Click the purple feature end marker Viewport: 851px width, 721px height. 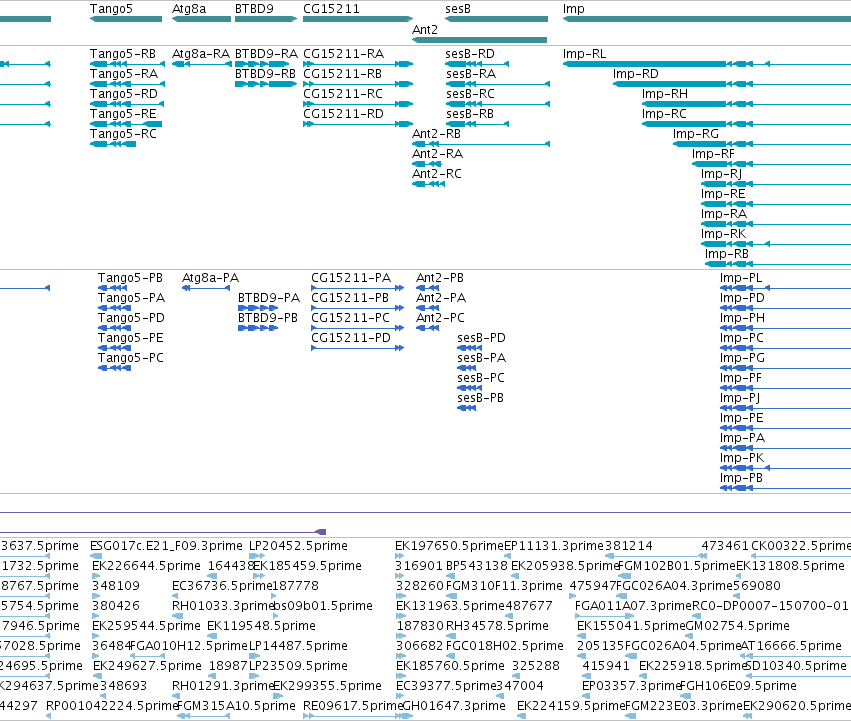tap(321, 532)
